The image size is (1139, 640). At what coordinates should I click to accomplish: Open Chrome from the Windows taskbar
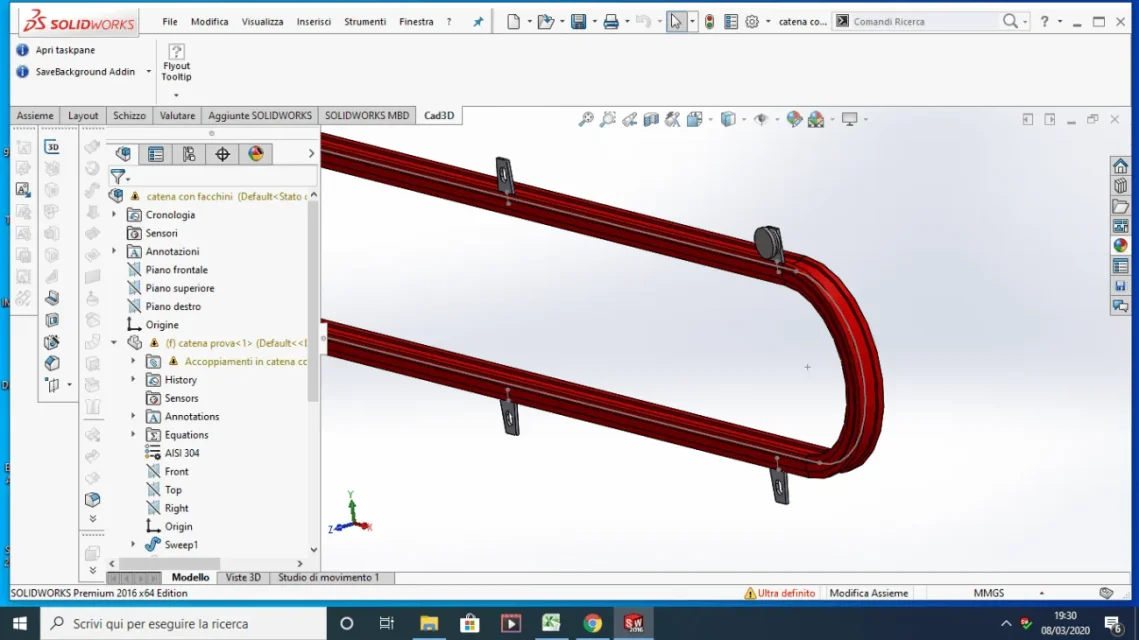[593, 623]
